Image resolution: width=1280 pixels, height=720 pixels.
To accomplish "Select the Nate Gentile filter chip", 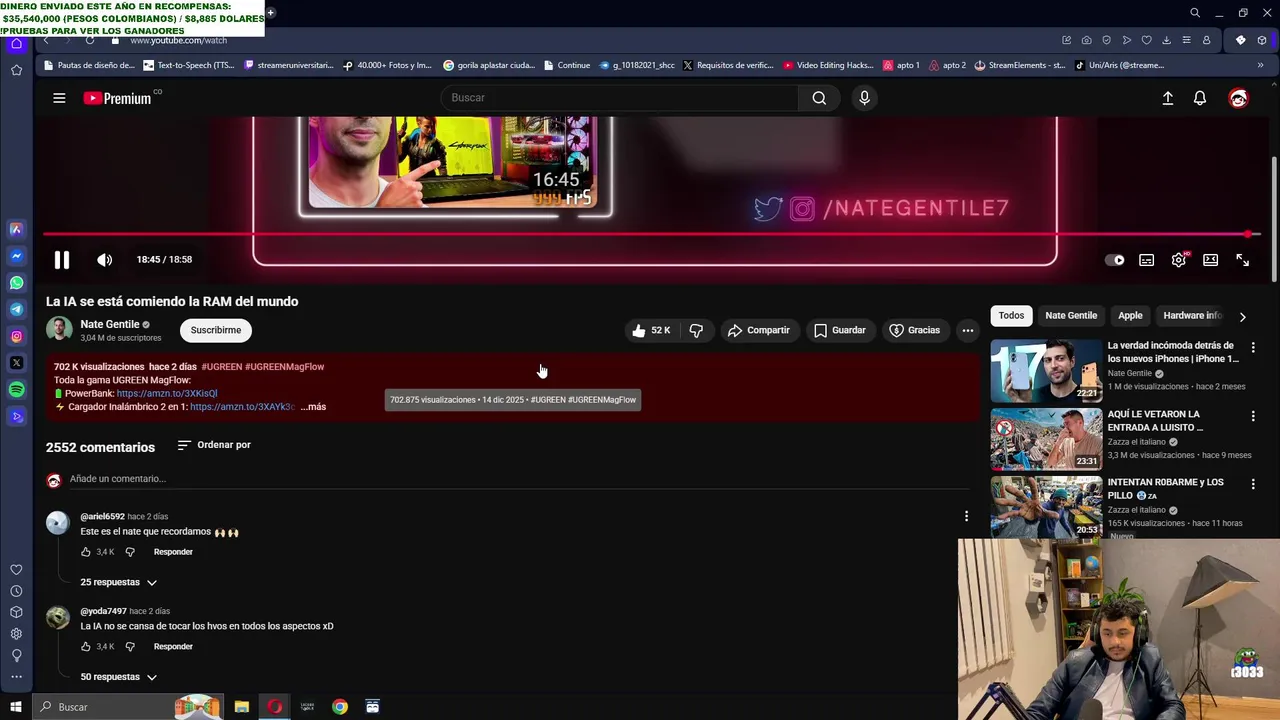I will 1071,316.
